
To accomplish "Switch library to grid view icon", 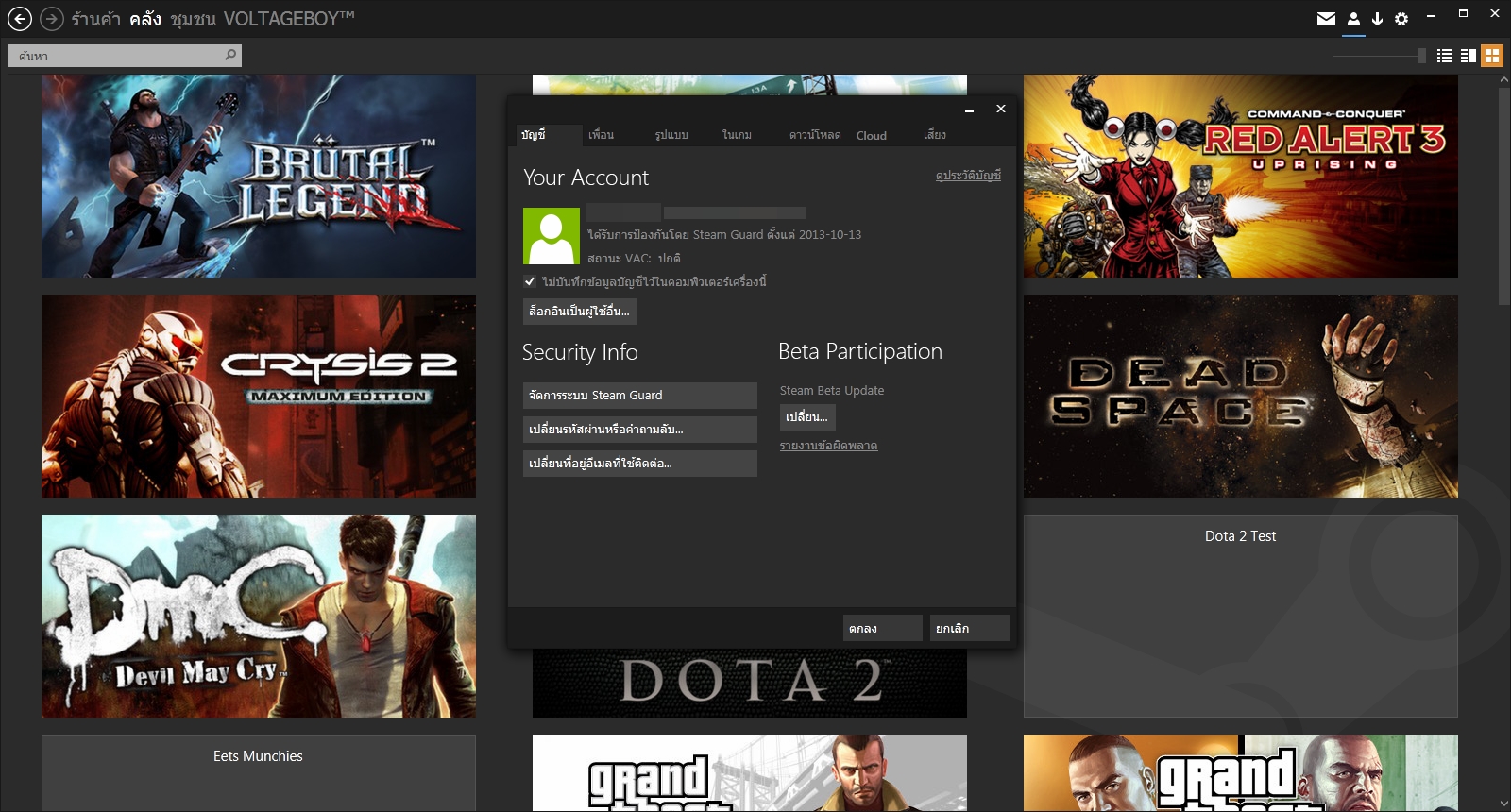I will click(x=1492, y=56).
